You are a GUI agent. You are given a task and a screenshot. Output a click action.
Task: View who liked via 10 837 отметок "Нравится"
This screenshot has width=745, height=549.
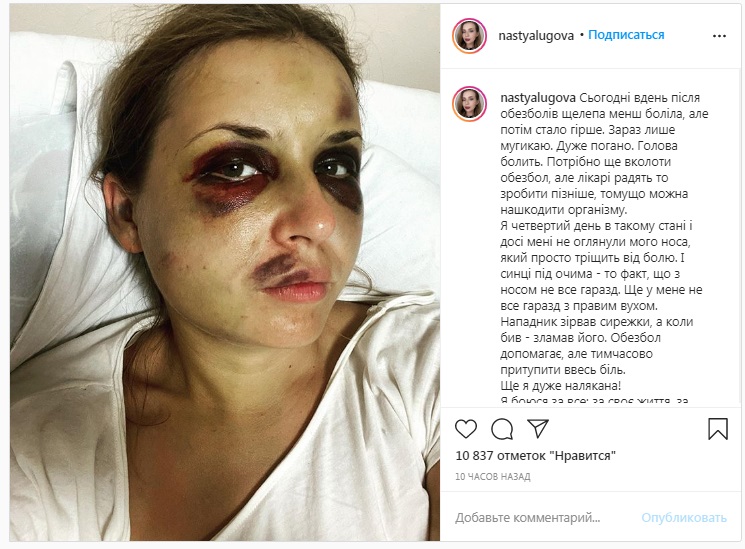click(535, 455)
